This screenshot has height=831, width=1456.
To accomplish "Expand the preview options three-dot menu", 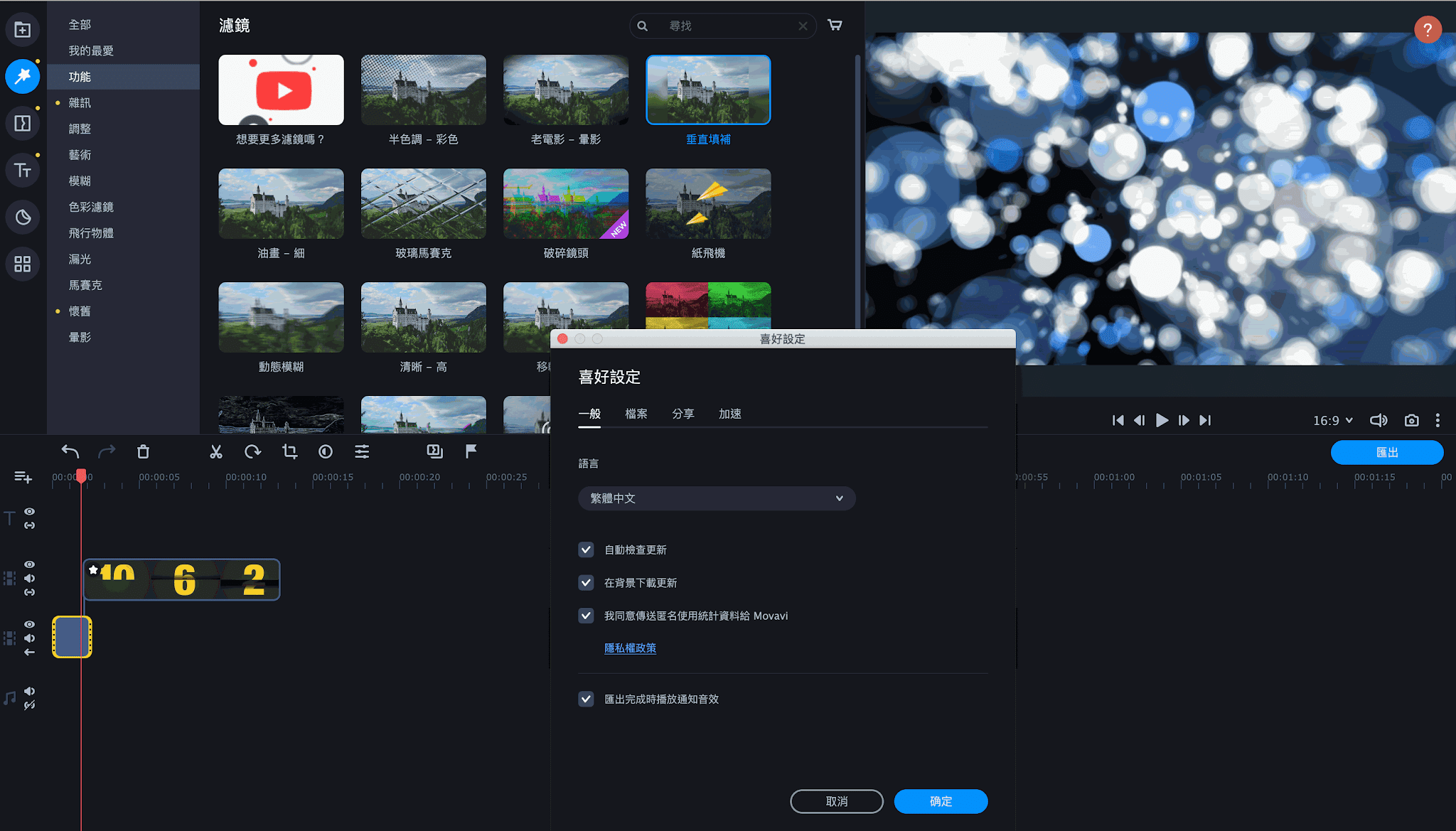I will click(1438, 420).
